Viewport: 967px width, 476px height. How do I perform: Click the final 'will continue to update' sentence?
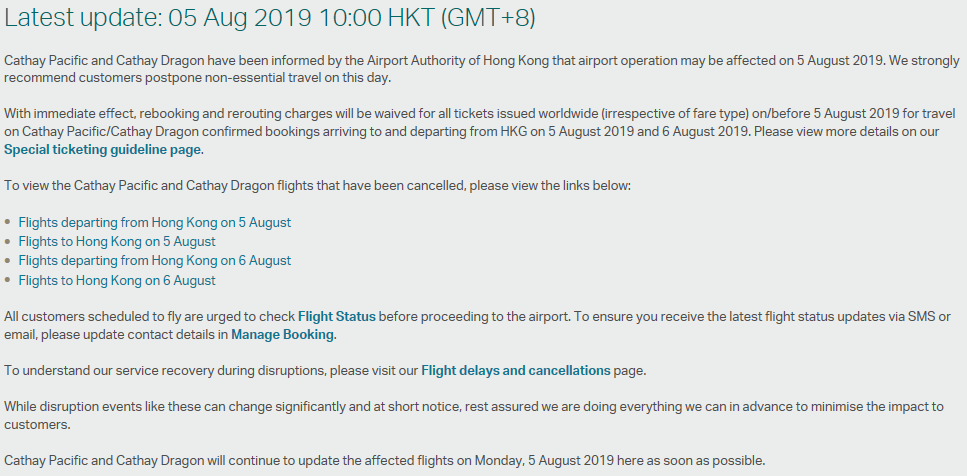(385, 461)
